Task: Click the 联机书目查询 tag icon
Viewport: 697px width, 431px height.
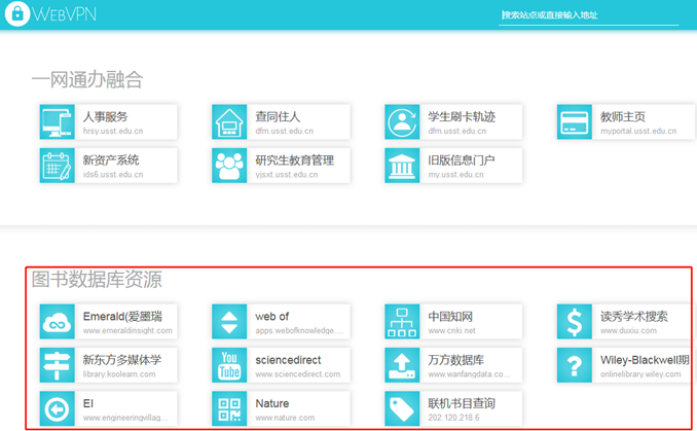Action: coord(402,409)
